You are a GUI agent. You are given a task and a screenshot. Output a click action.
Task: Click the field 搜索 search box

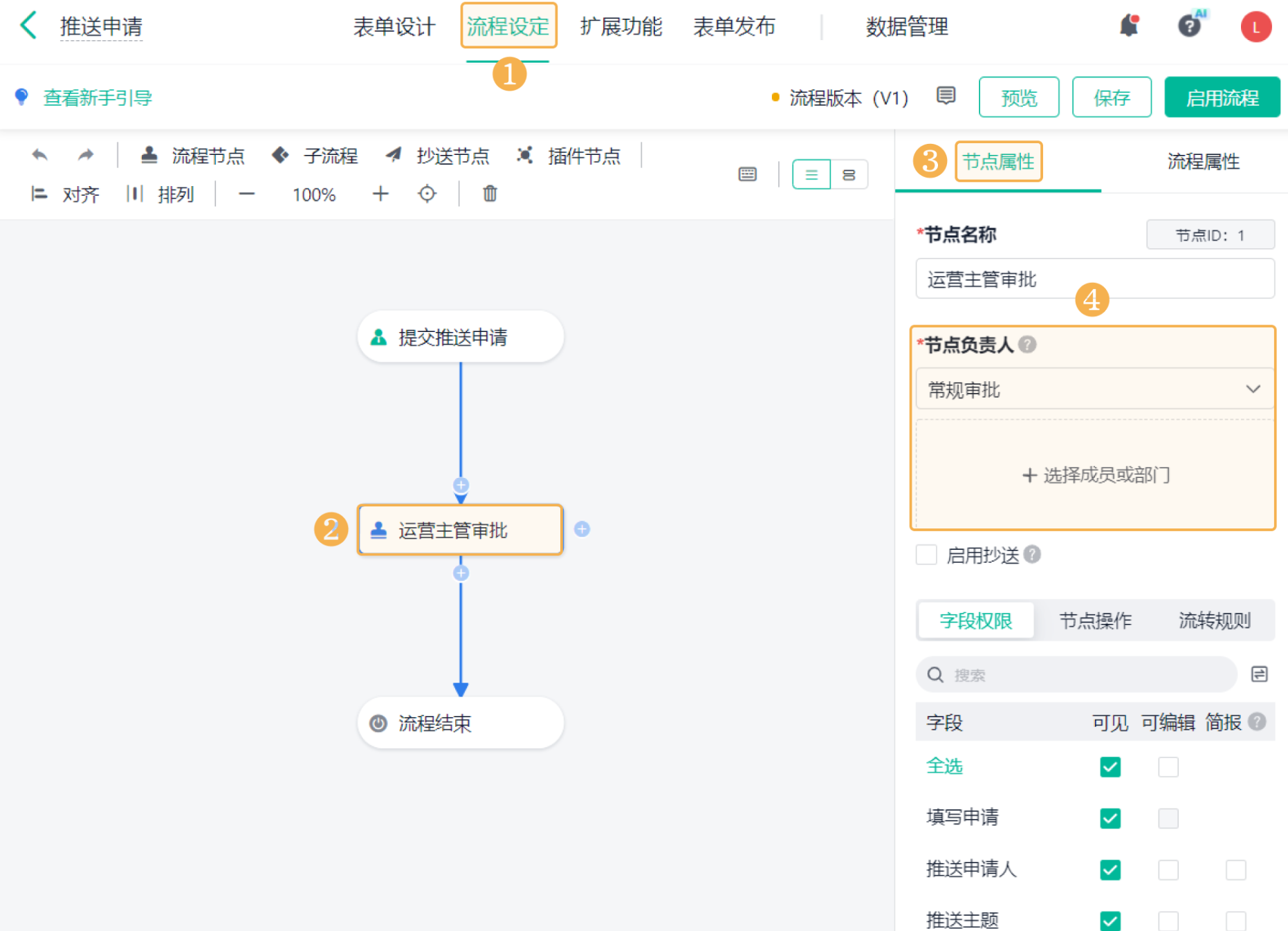(1076, 674)
